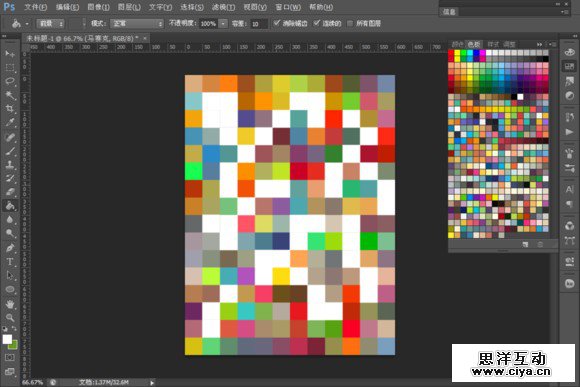Switch to the 样式 panel tab
The height and width of the screenshot is (387, 580).
(493, 44)
